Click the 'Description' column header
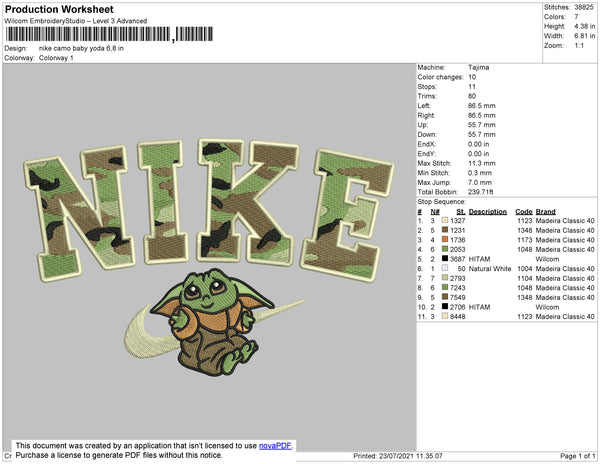600x464 pixels. [x=488, y=212]
